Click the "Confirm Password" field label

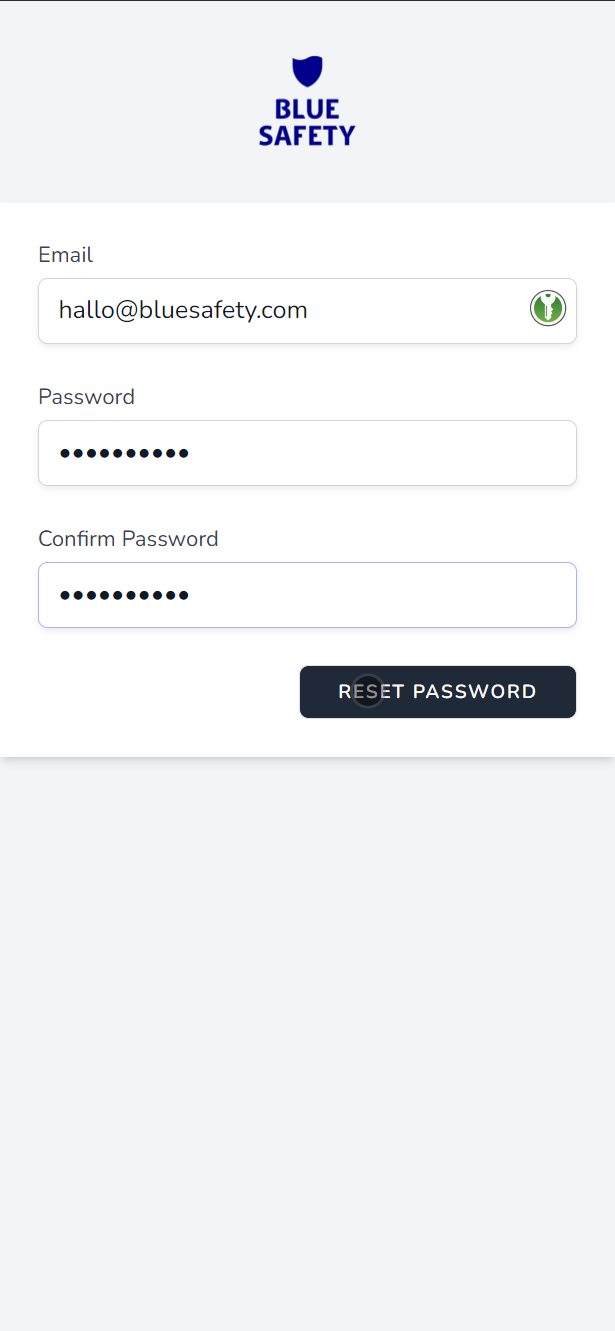point(128,539)
